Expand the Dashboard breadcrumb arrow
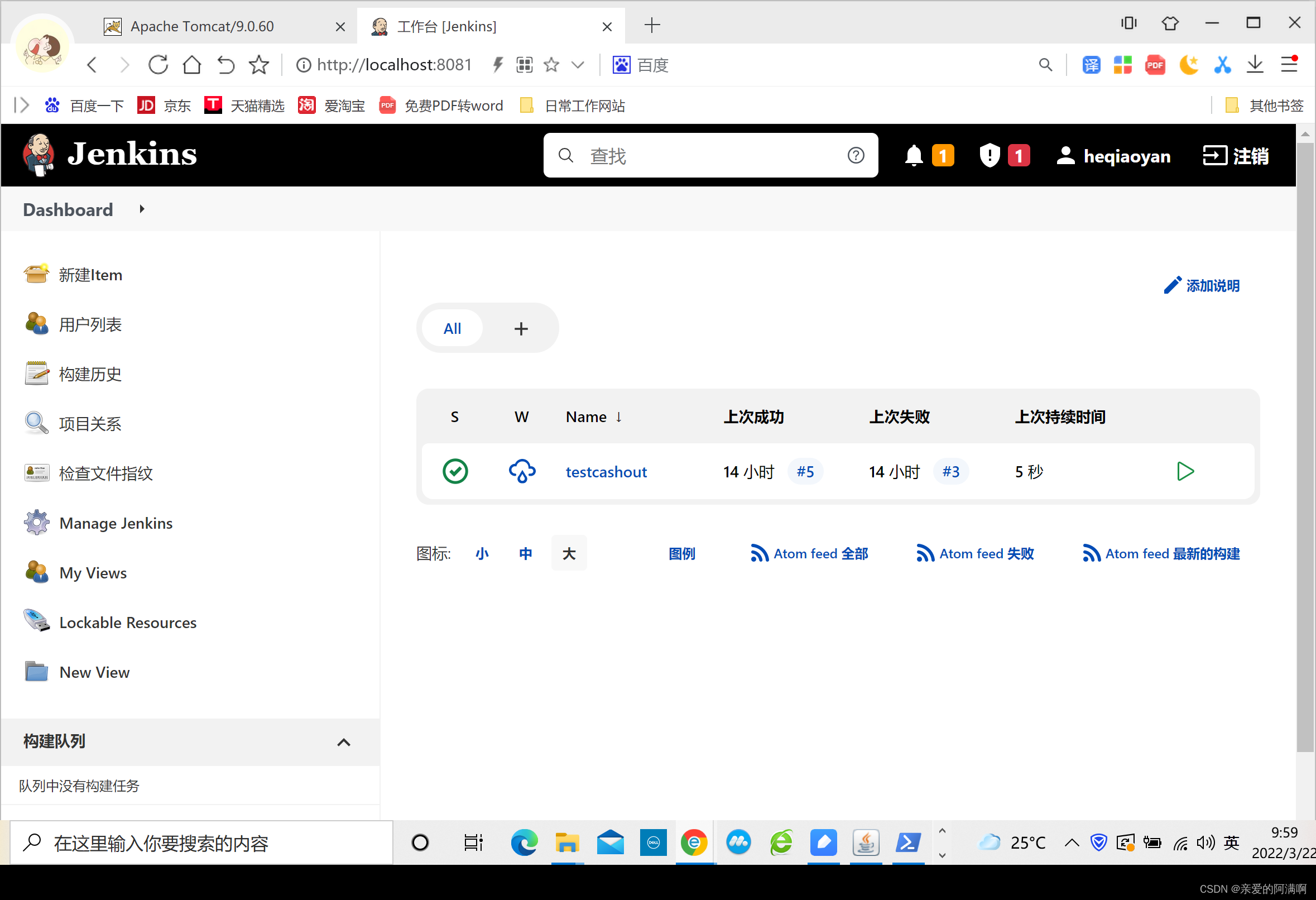This screenshot has height=900, width=1316. click(142, 209)
